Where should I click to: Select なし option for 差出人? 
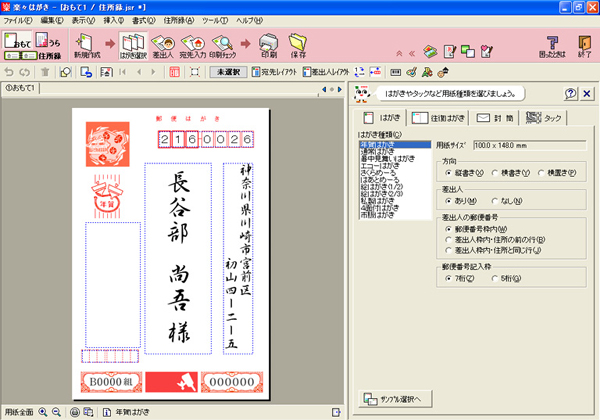(x=496, y=200)
